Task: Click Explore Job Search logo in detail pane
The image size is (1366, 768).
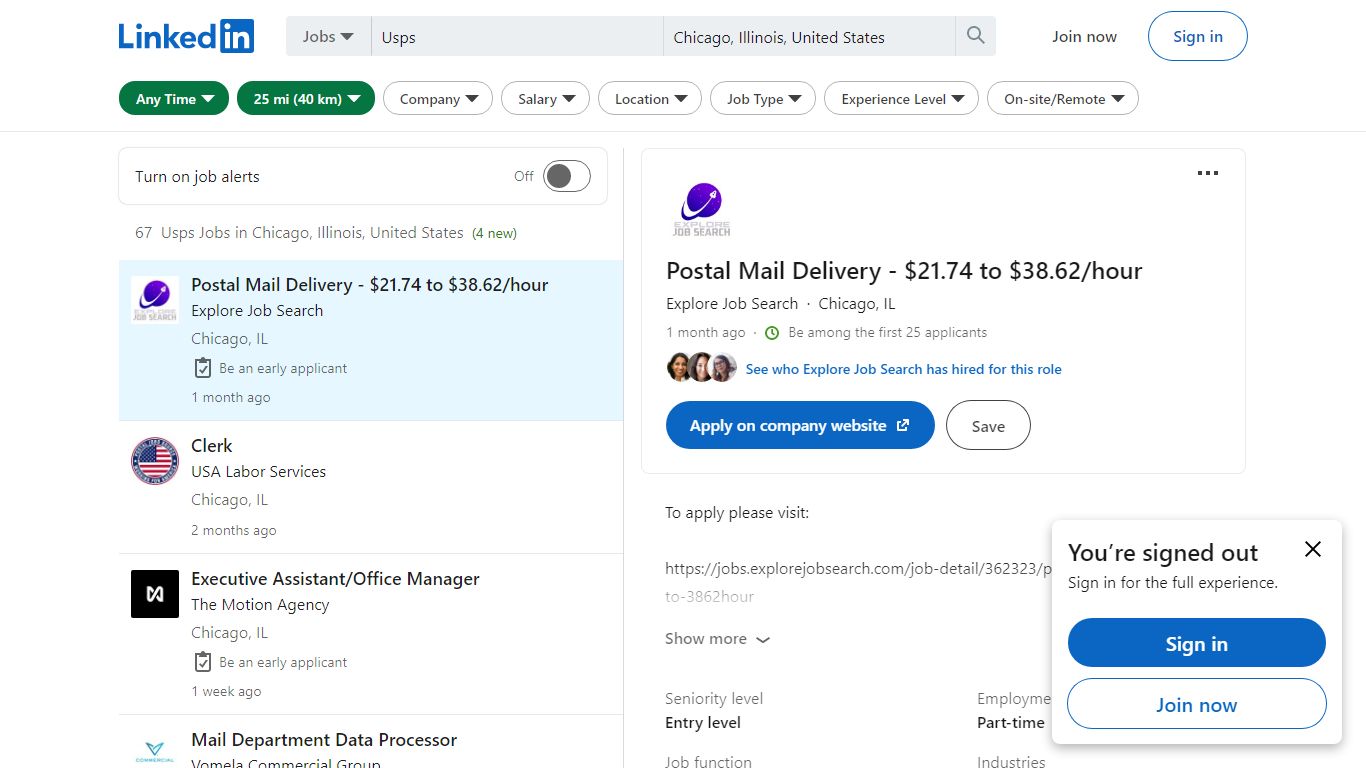Action: [x=701, y=209]
